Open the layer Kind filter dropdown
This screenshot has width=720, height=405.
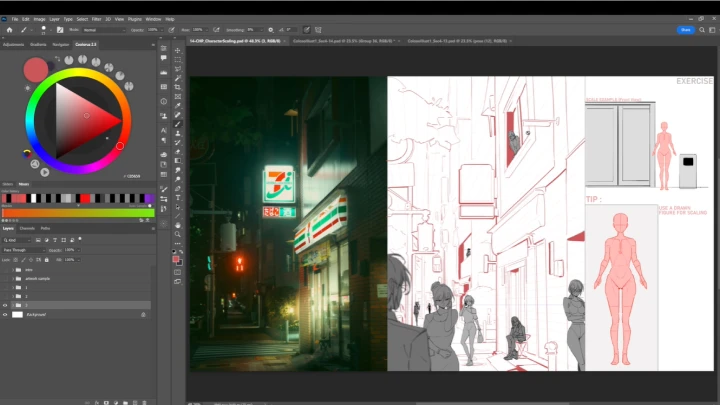pos(17,240)
